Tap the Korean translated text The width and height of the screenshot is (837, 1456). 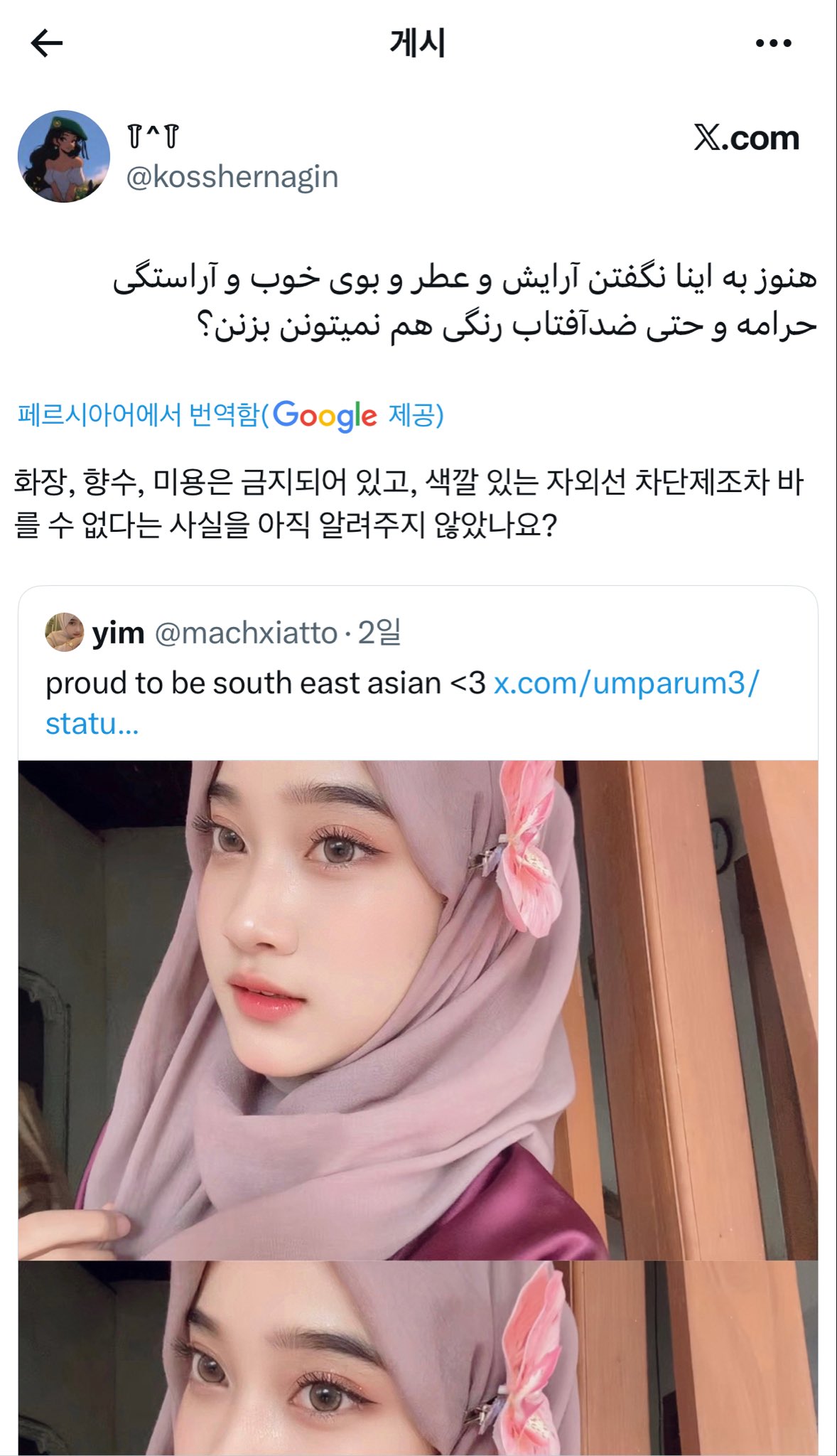409,503
